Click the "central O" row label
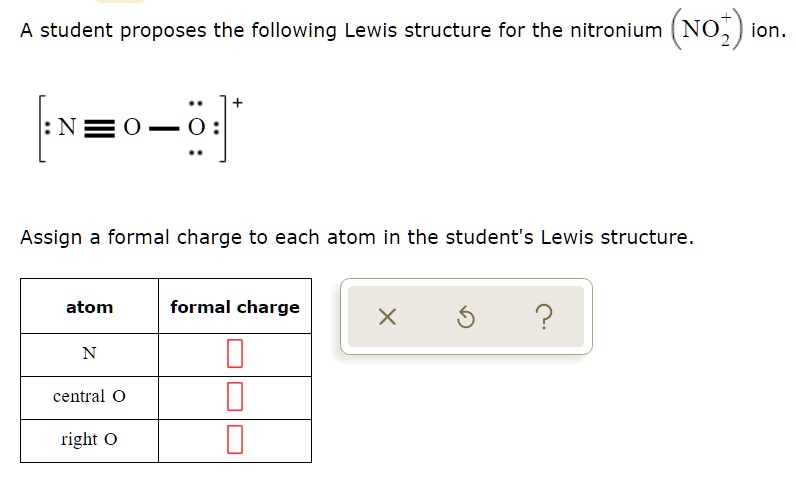The width and height of the screenshot is (796, 497). 89,396
